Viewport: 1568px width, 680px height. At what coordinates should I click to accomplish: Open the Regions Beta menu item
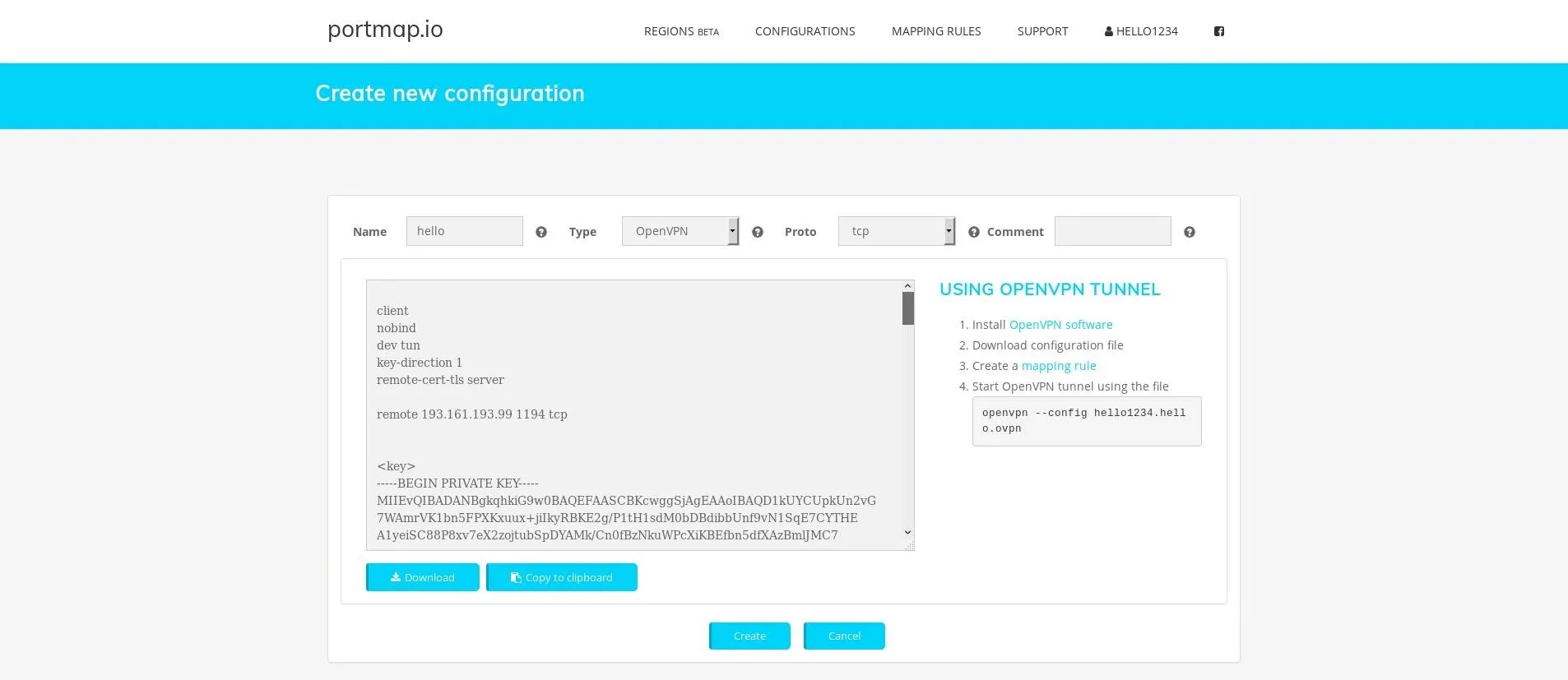pos(680,31)
